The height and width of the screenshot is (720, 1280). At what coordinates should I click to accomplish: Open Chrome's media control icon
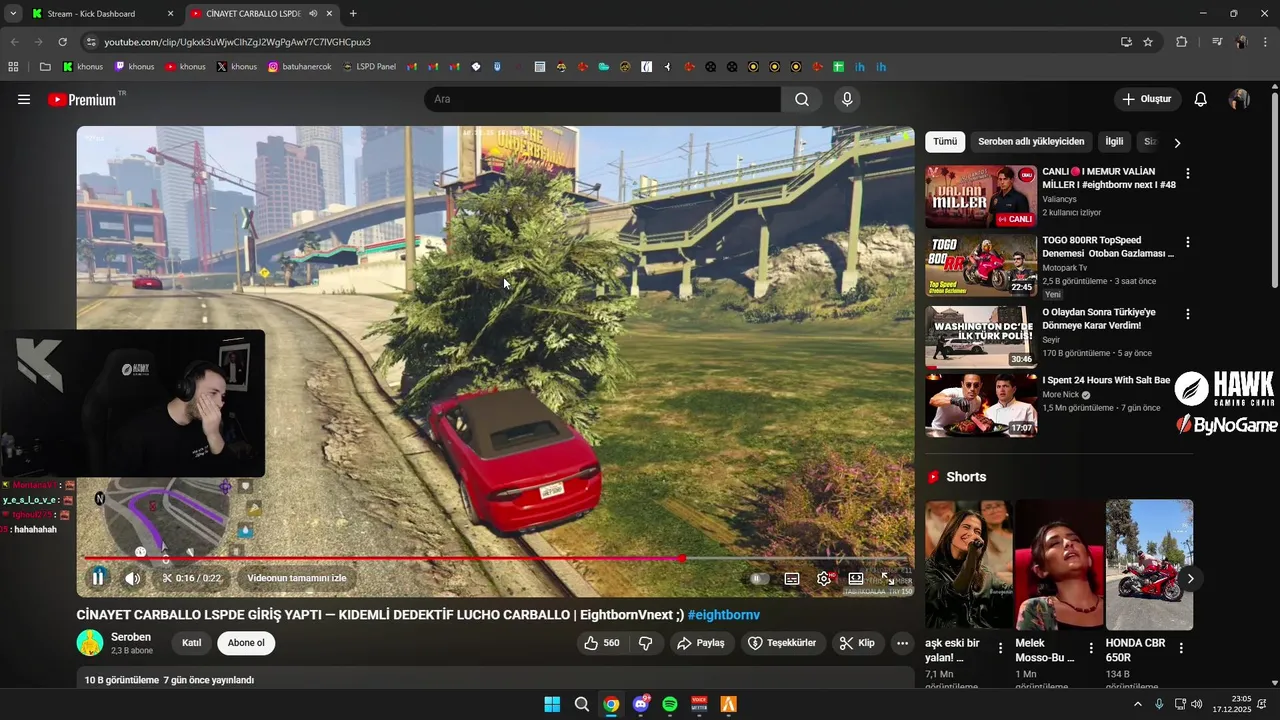click(x=1217, y=42)
